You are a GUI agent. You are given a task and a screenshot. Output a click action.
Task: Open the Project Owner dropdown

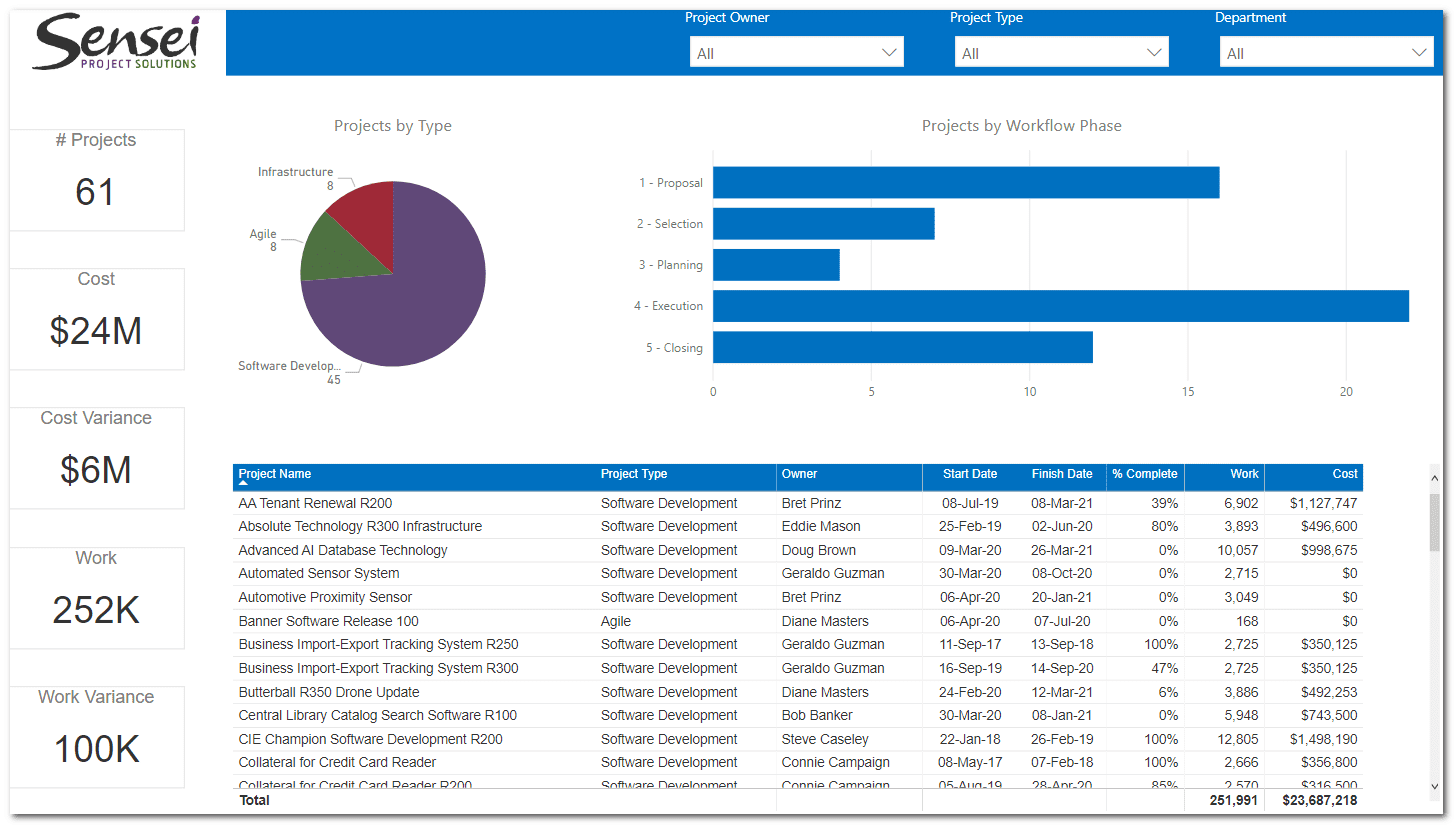pyautogui.click(x=796, y=53)
